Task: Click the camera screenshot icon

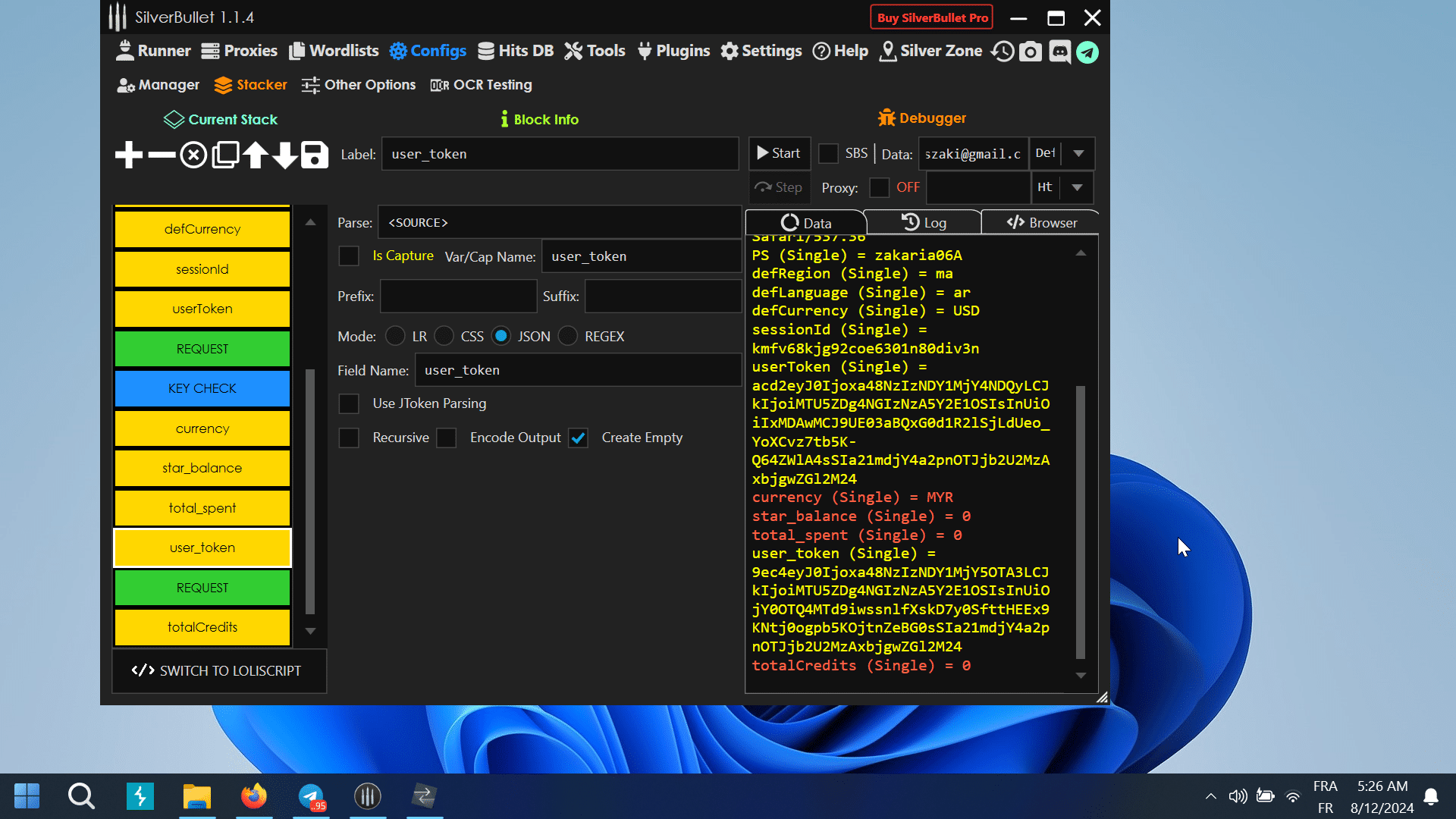Action: [1030, 52]
